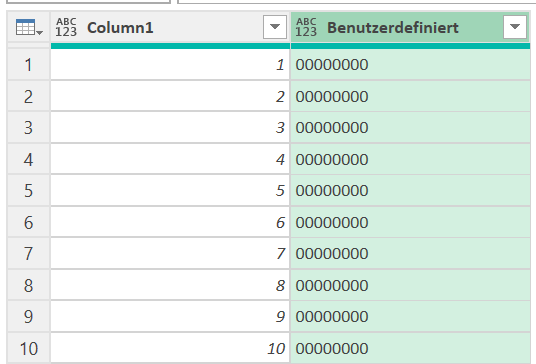Click Column1 cell with value 4
This screenshot has height=364, width=536.
pyautogui.click(x=170, y=159)
